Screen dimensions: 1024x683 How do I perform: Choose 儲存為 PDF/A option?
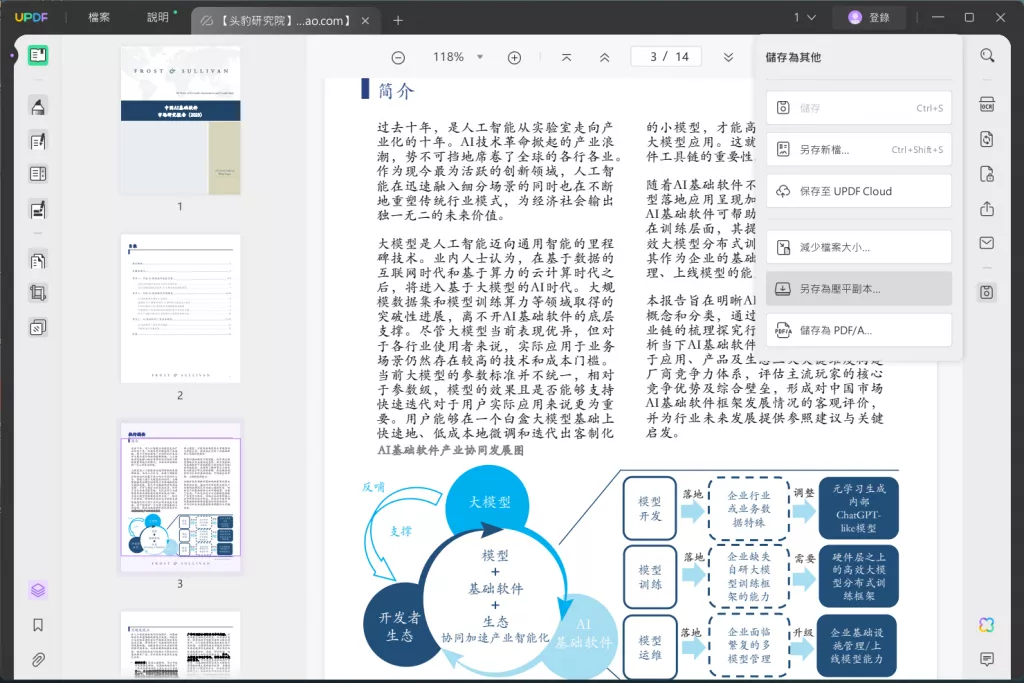click(858, 330)
